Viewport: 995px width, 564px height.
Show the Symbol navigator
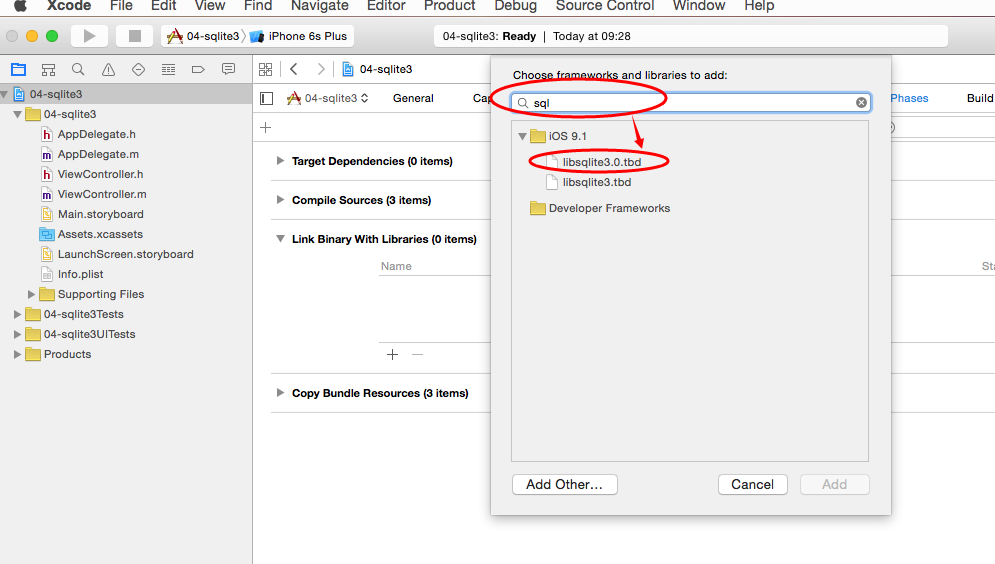coord(48,69)
